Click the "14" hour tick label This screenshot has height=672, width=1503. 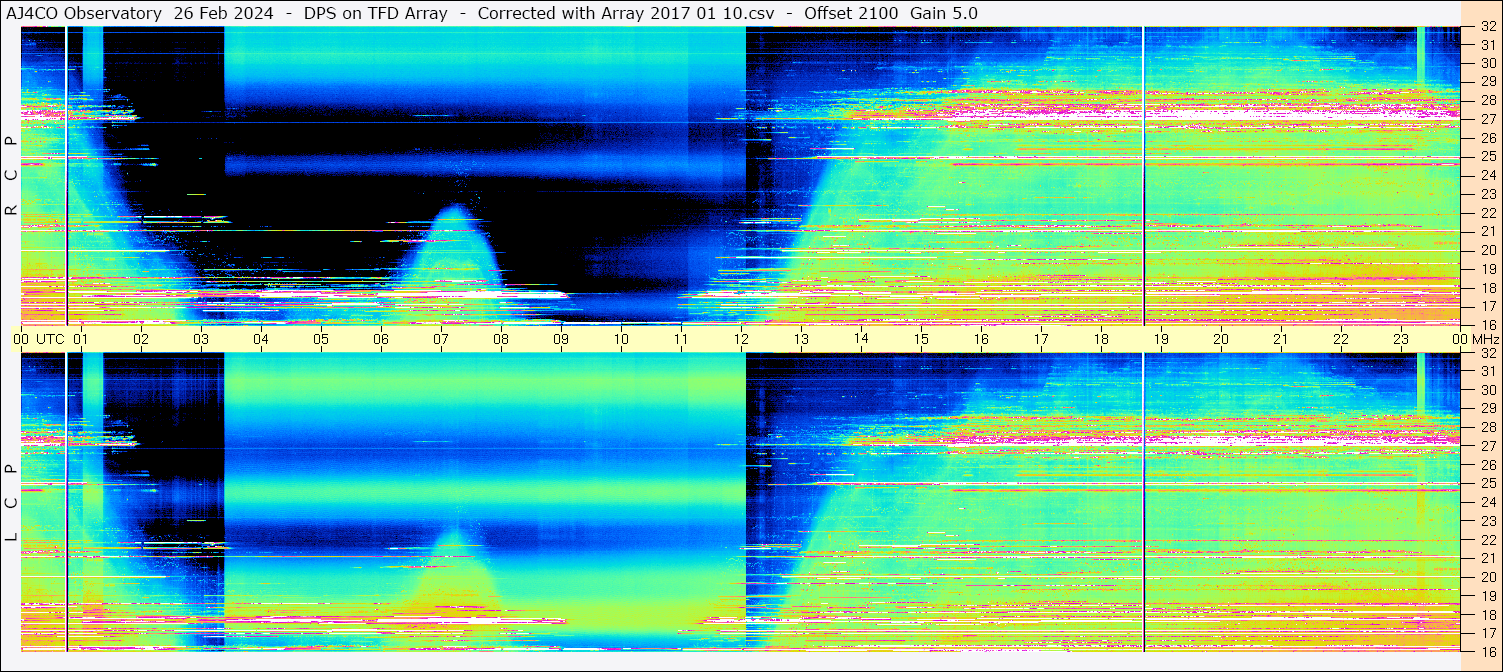point(861,339)
